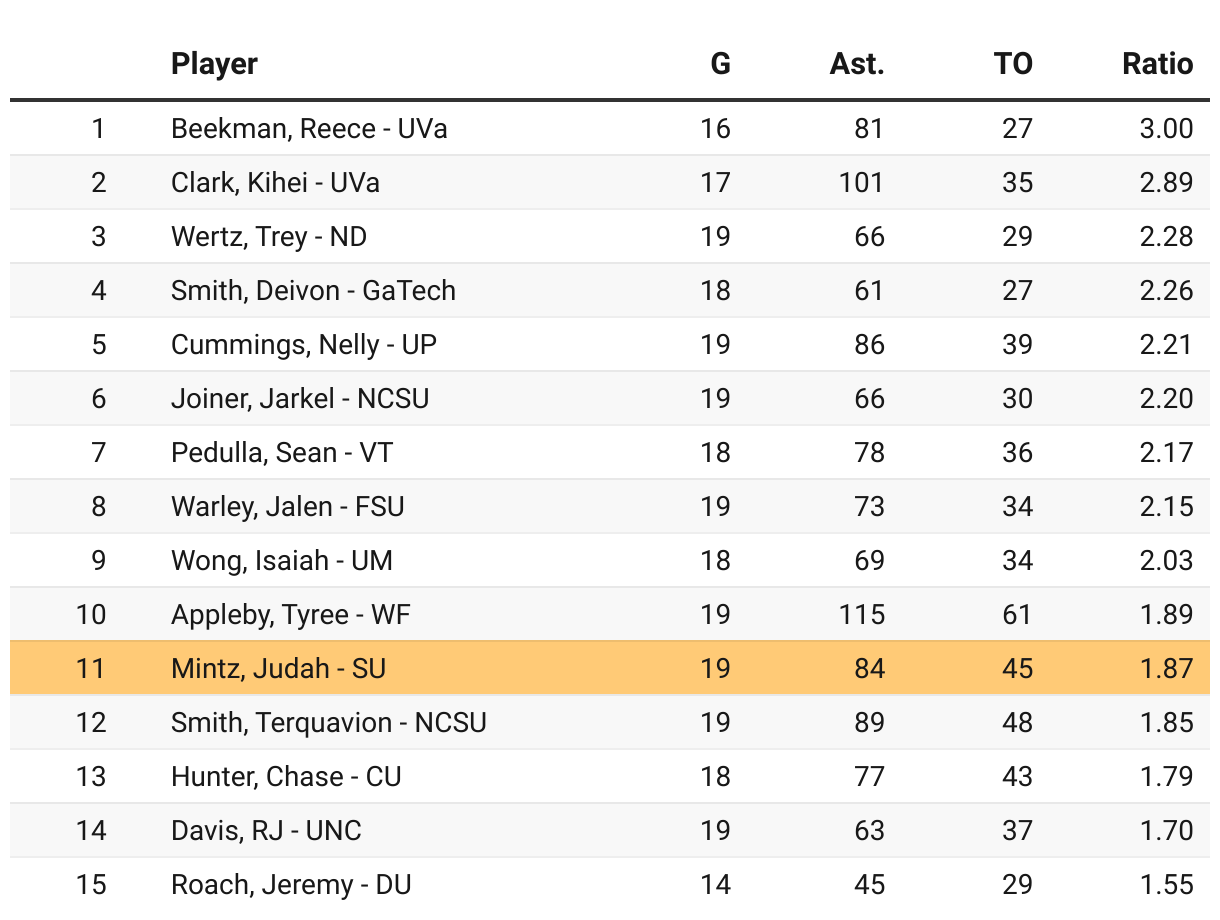Select Hunter, Chase - CU entry

286,777
